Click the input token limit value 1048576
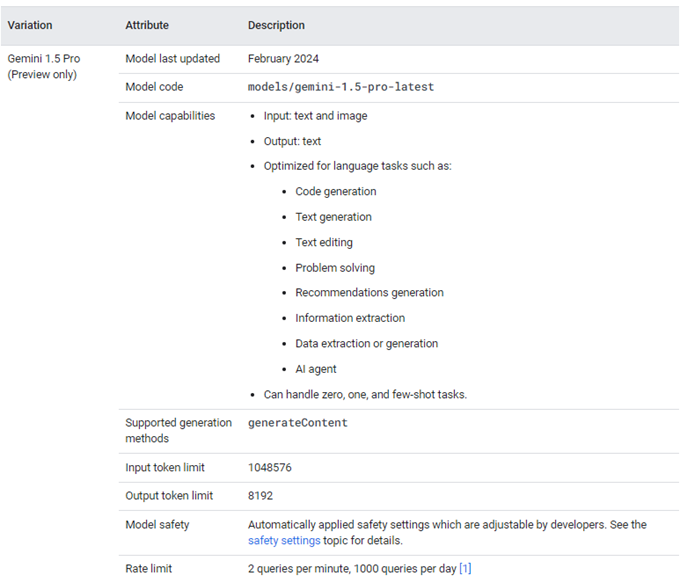 pyautogui.click(x=270, y=467)
